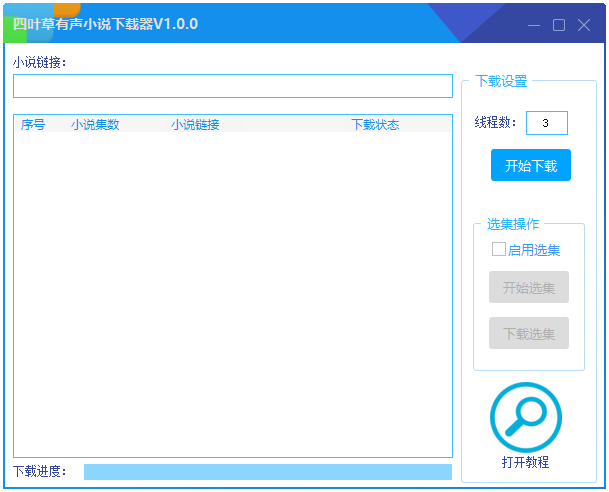
Task: Maximize the downloader window
Action: (559, 25)
